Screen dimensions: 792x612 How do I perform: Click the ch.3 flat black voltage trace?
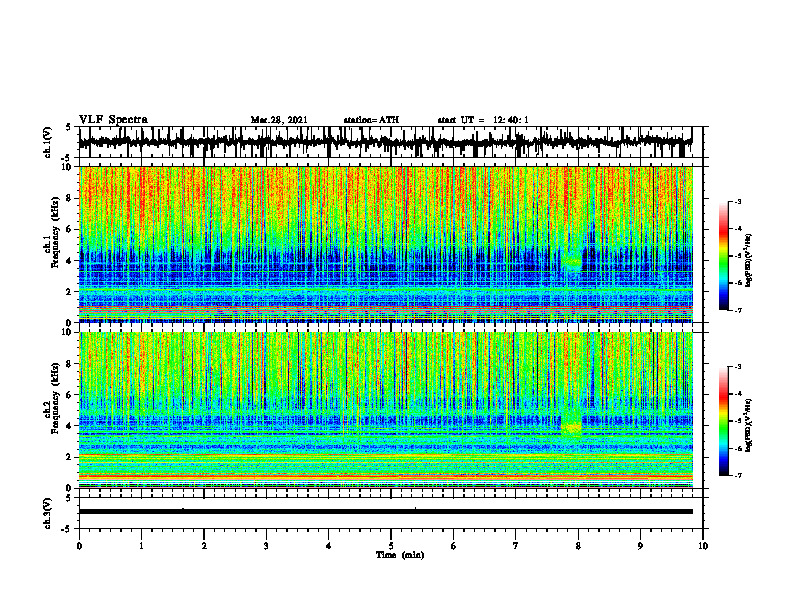pyautogui.click(x=385, y=512)
